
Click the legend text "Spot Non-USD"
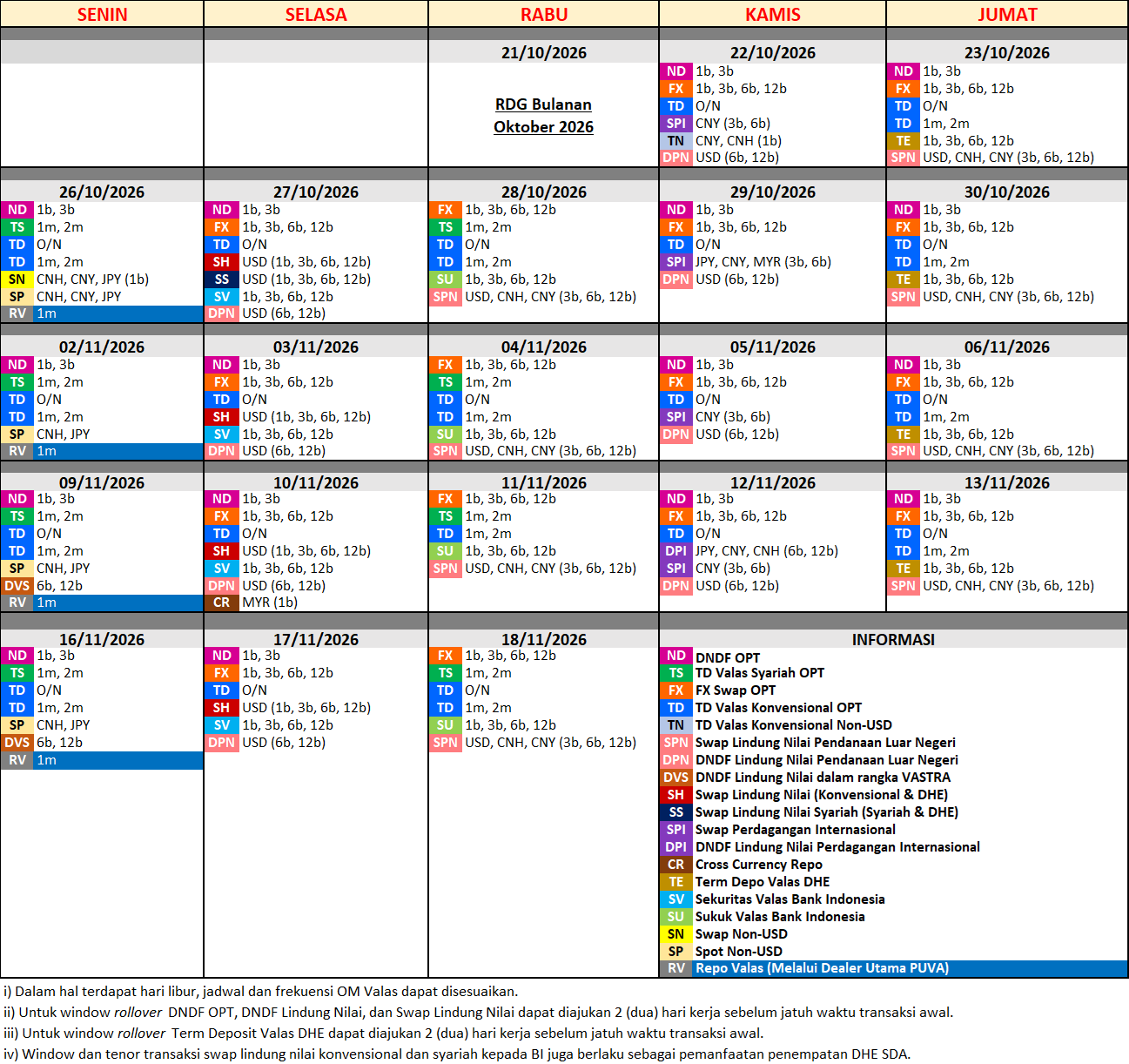point(739,952)
